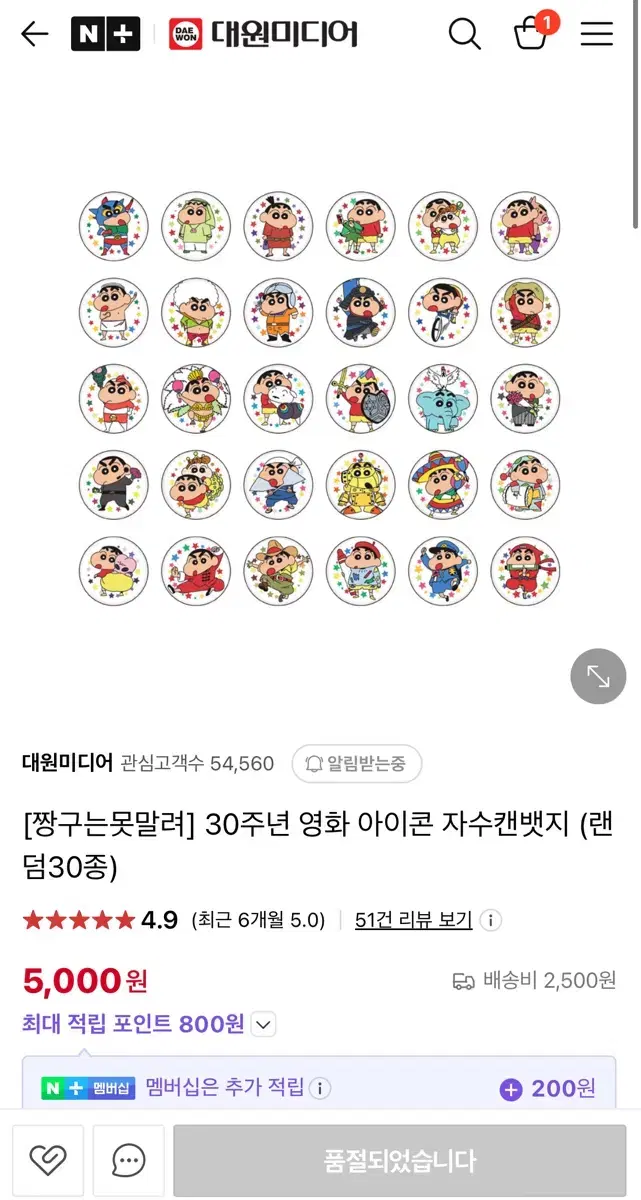Tap the 품절되었습니다 sold out button

[x=400, y=1161]
